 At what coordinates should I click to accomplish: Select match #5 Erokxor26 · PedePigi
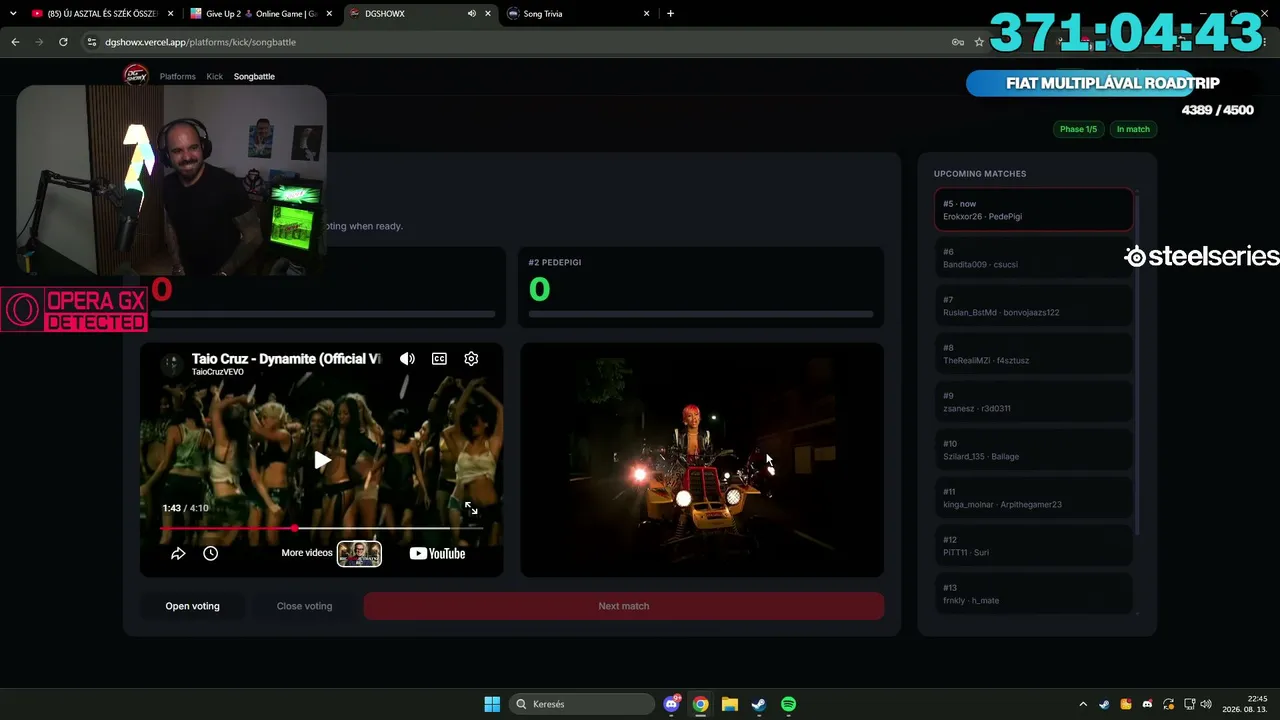[1034, 210]
